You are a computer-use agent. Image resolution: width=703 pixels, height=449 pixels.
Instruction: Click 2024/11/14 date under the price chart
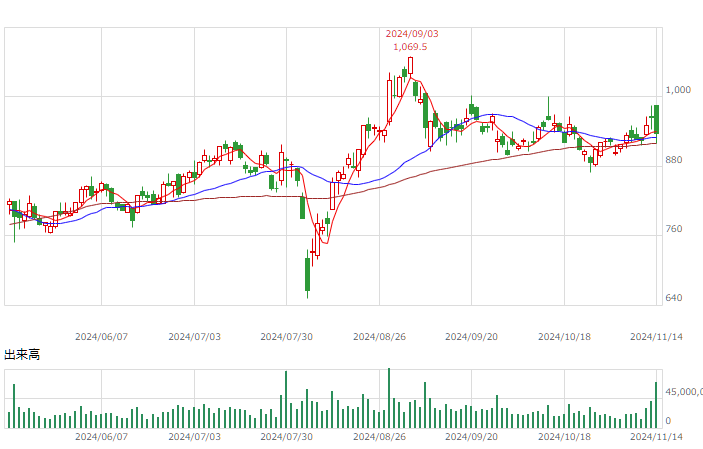pos(656,337)
